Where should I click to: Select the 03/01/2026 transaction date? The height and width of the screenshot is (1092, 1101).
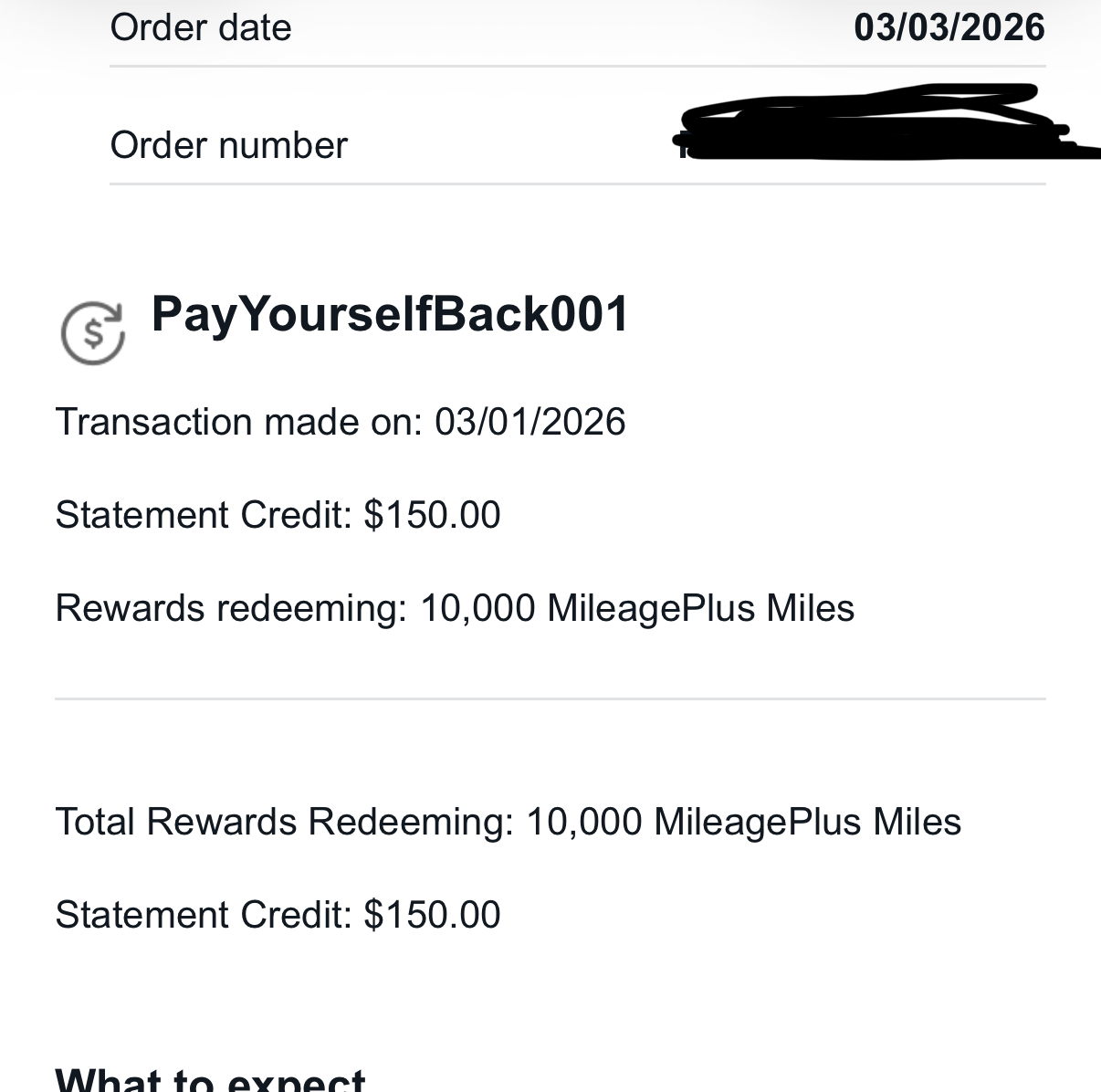(x=530, y=422)
